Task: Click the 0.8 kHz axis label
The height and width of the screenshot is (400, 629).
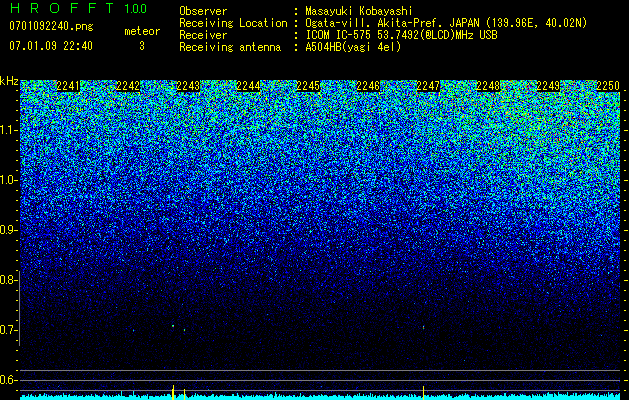Action: pos(8,280)
